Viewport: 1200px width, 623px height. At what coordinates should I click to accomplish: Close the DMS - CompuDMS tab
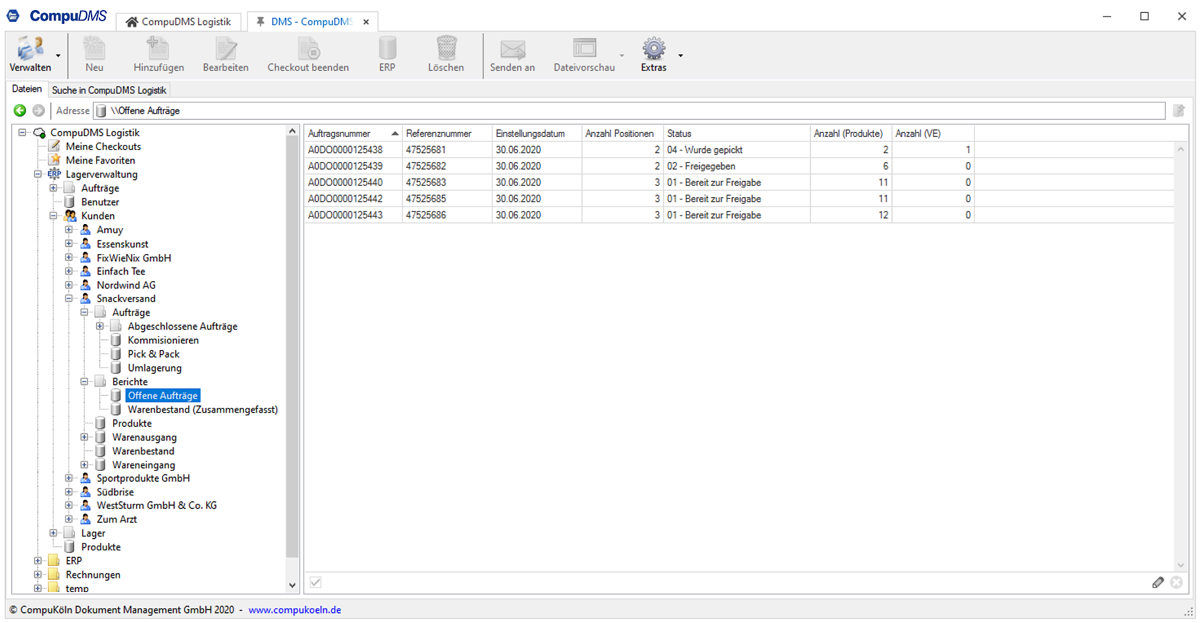point(366,21)
